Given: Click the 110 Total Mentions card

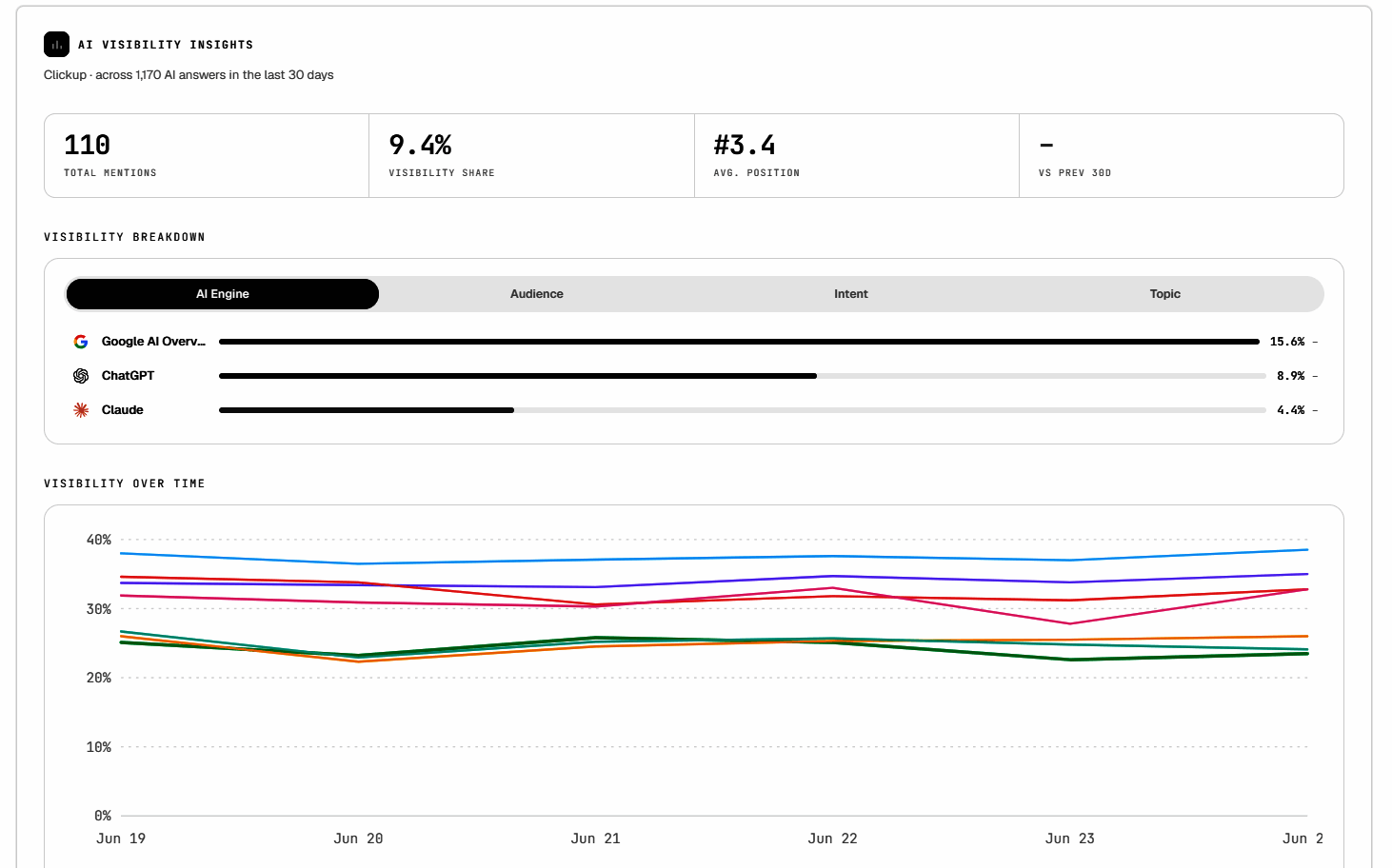Looking at the screenshot, I should pyautogui.click(x=207, y=156).
